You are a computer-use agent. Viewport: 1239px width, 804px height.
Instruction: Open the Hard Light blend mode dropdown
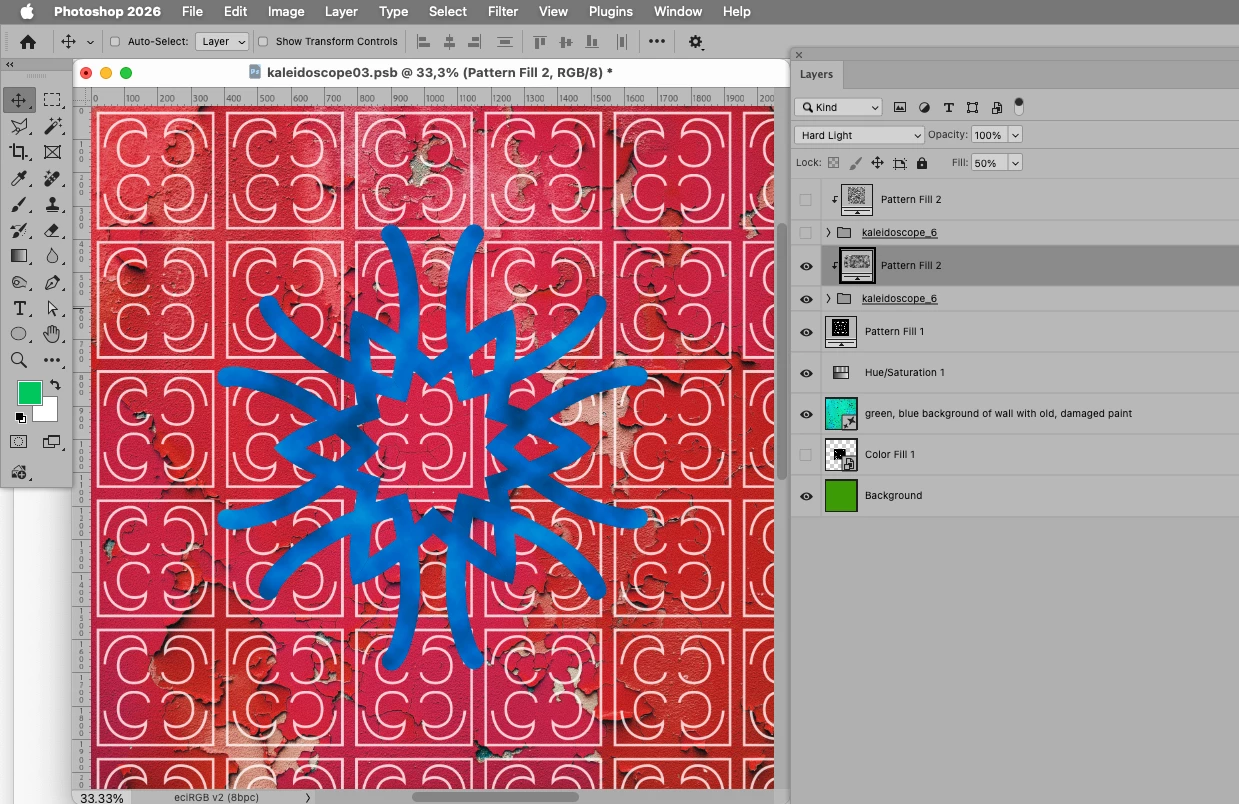pyautogui.click(x=860, y=135)
